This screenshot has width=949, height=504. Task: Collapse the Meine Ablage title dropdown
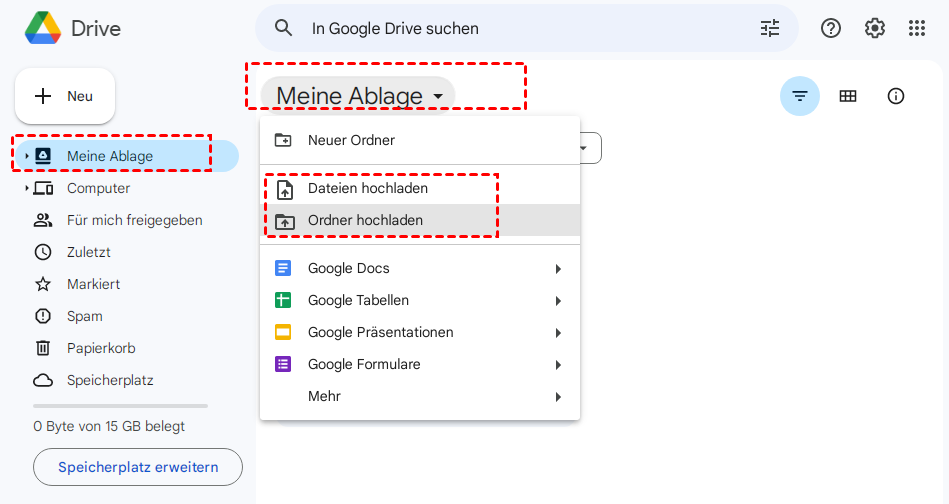coord(438,97)
